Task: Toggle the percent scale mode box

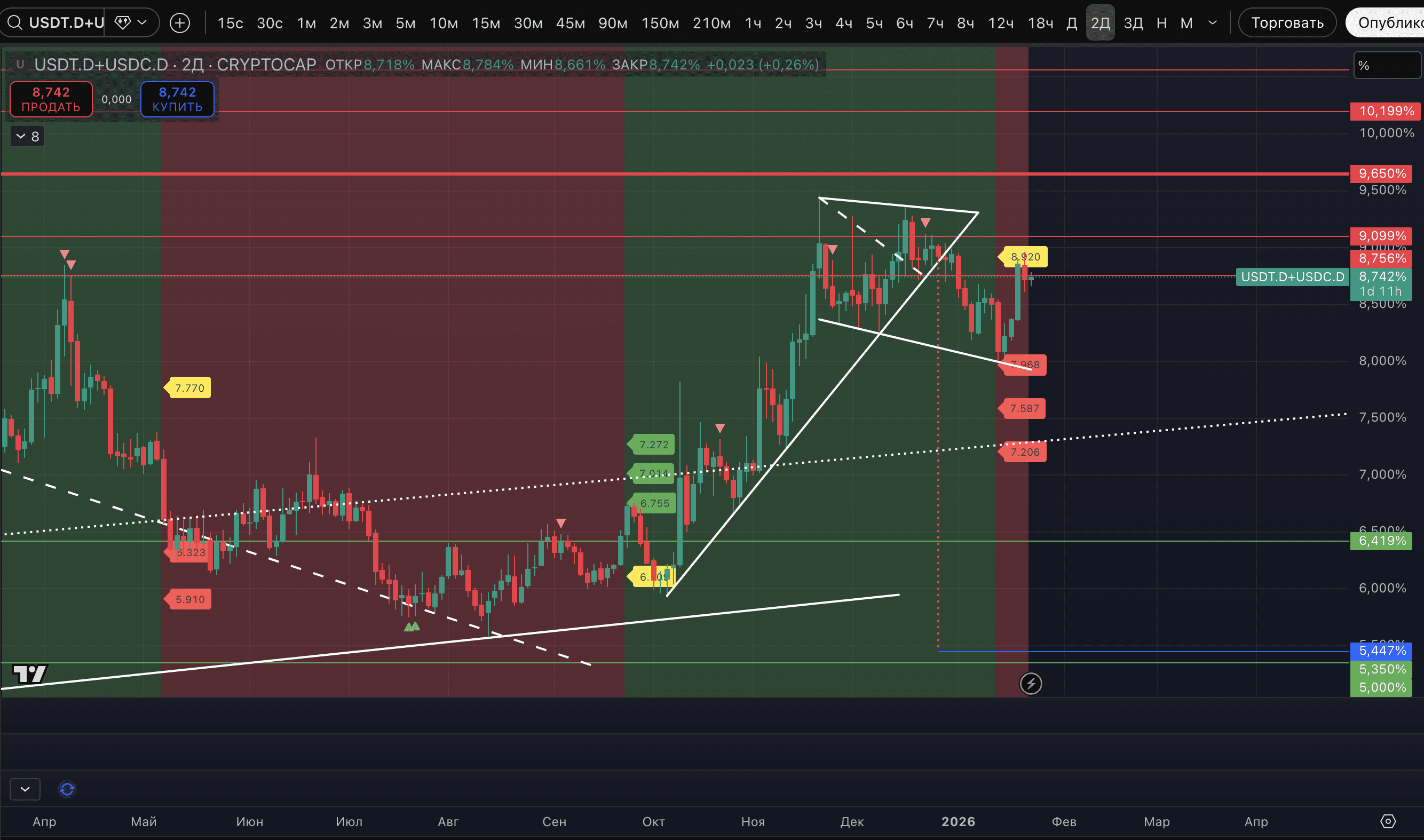Action: tap(1387, 66)
